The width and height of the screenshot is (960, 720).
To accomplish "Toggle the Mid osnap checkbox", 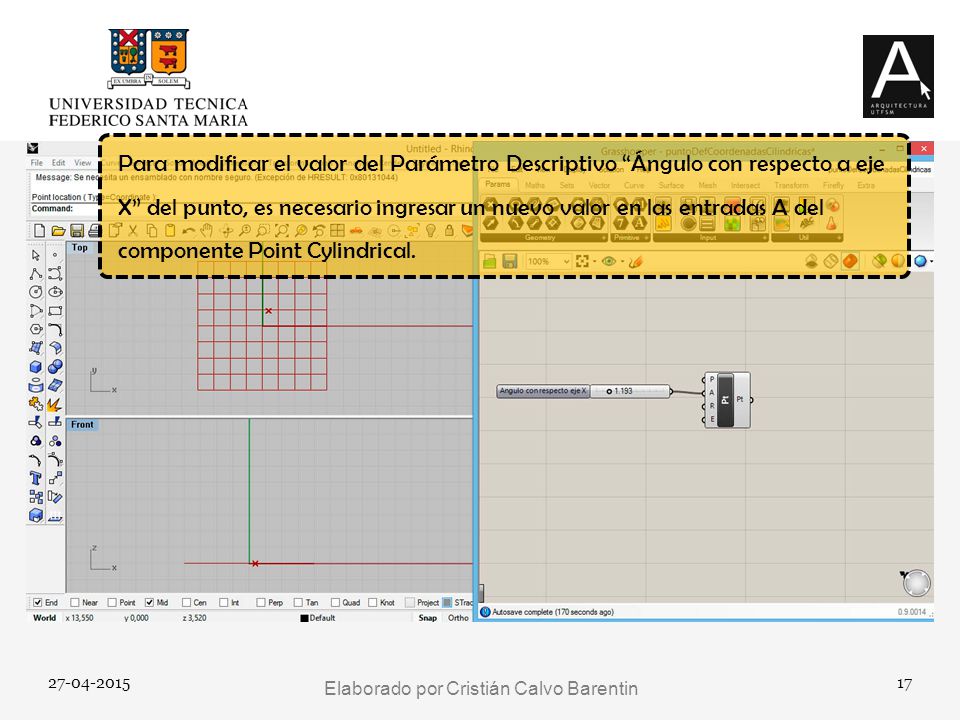I will pos(149,602).
